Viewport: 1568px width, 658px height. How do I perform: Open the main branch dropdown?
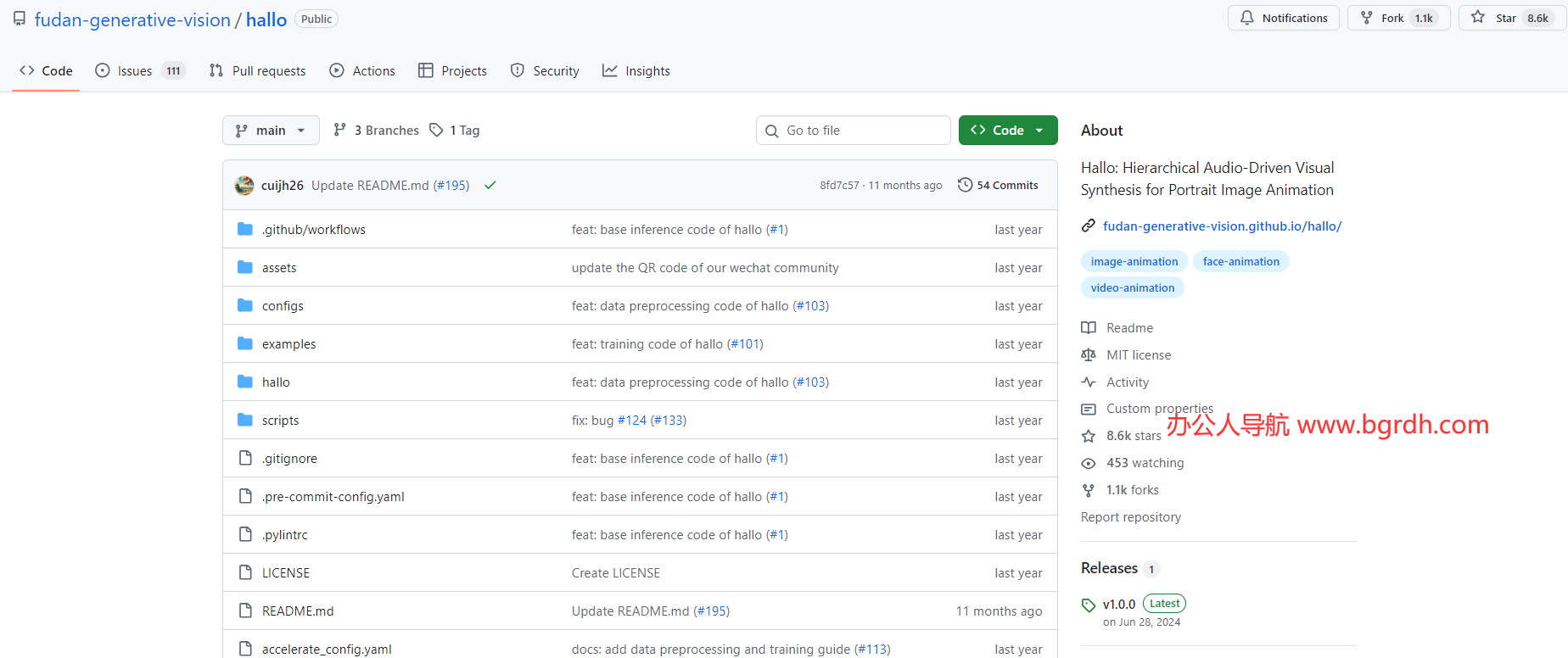[271, 130]
